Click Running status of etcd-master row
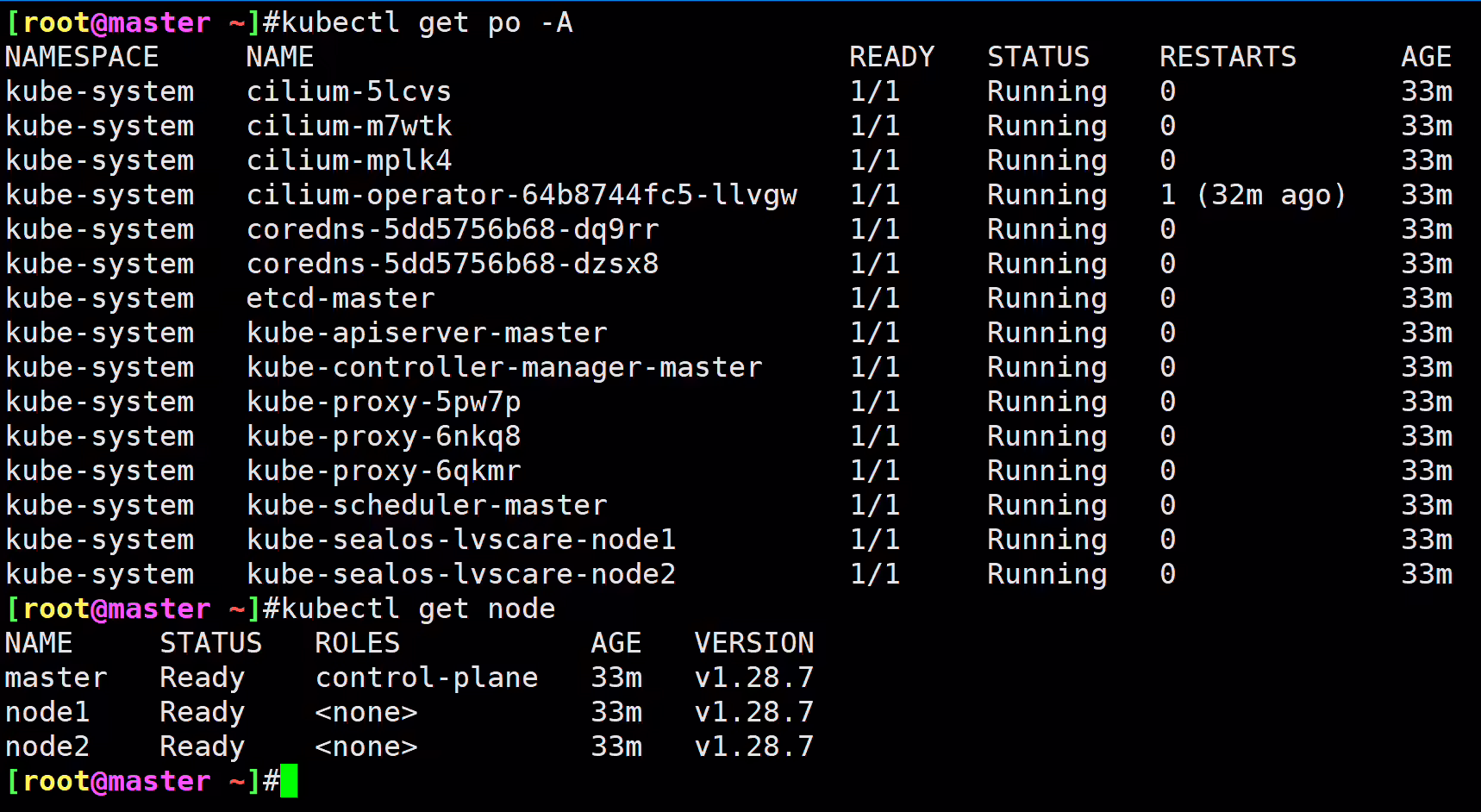 [1047, 298]
